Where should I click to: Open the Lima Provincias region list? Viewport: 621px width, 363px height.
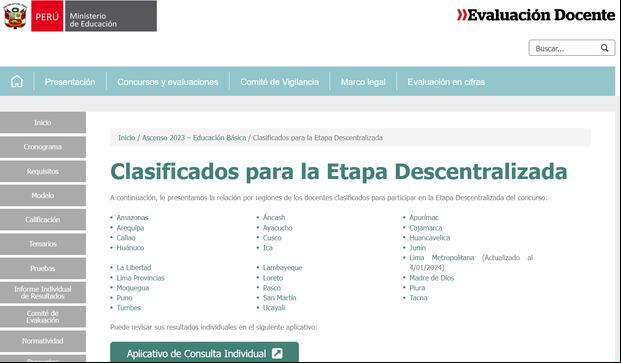[141, 278]
